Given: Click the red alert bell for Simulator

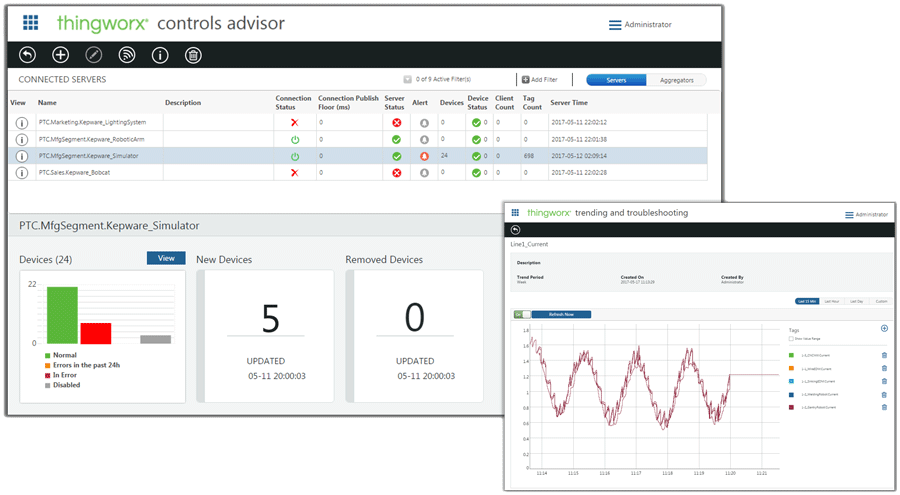Looking at the screenshot, I should coord(424,156).
